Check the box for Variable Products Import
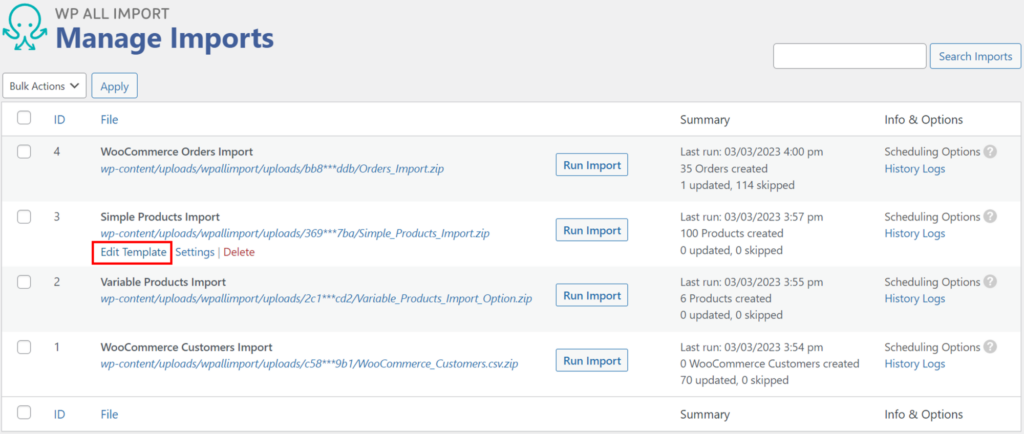 (24, 282)
